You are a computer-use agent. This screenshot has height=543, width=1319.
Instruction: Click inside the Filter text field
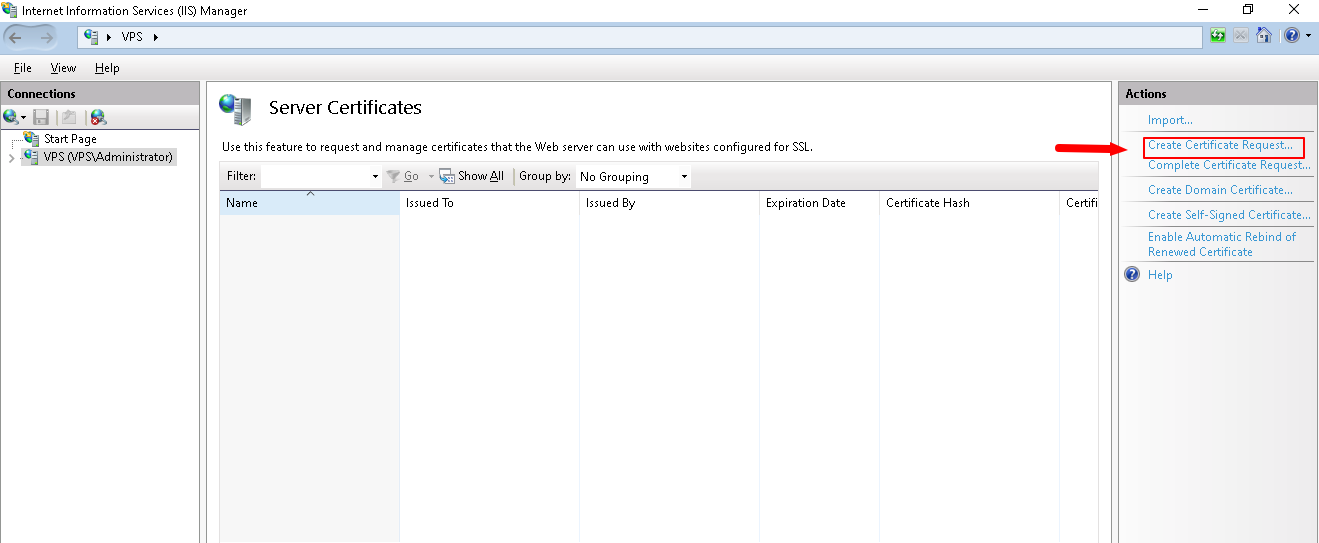click(315, 177)
